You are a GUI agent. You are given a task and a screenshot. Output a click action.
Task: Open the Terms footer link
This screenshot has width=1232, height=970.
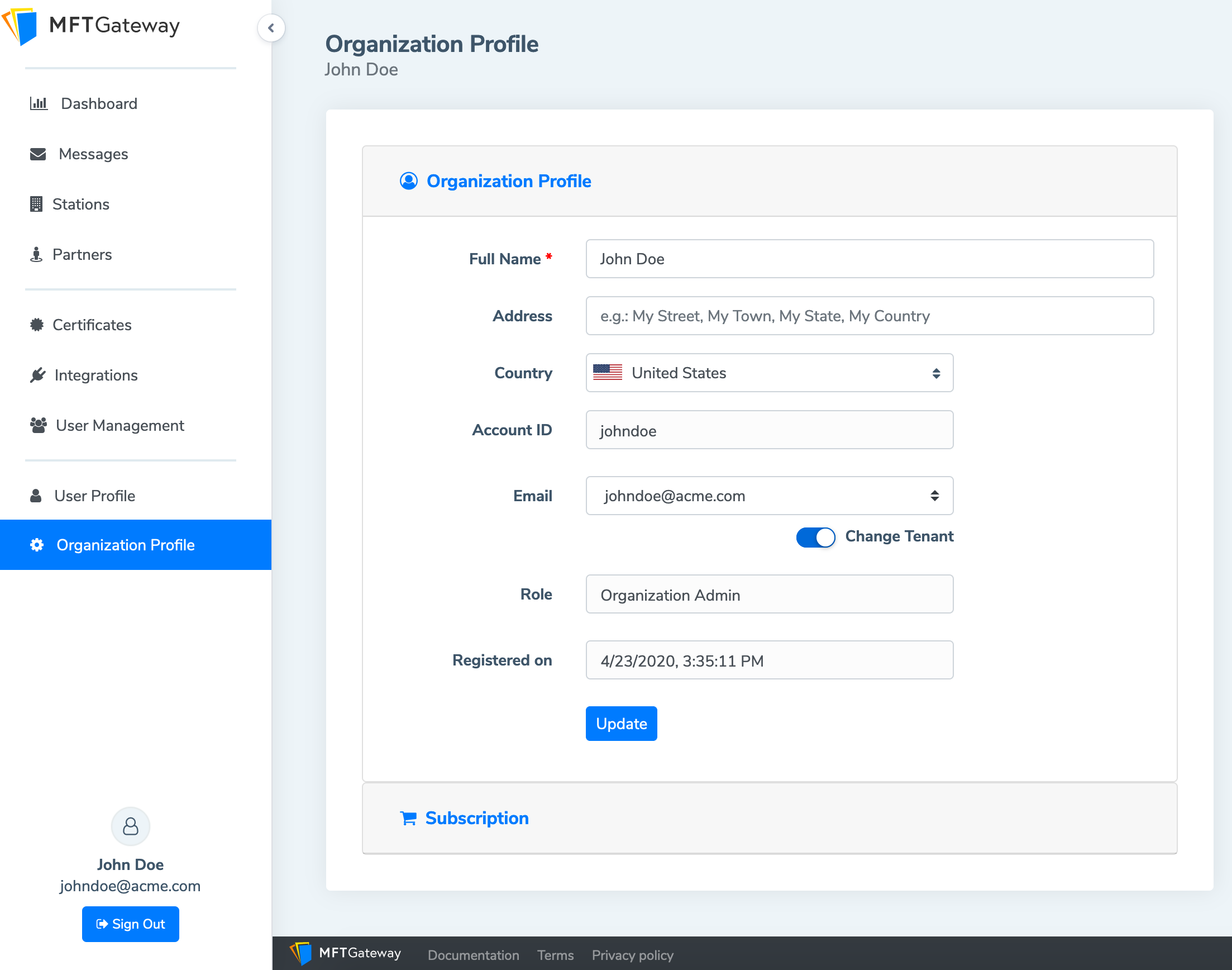coord(556,955)
